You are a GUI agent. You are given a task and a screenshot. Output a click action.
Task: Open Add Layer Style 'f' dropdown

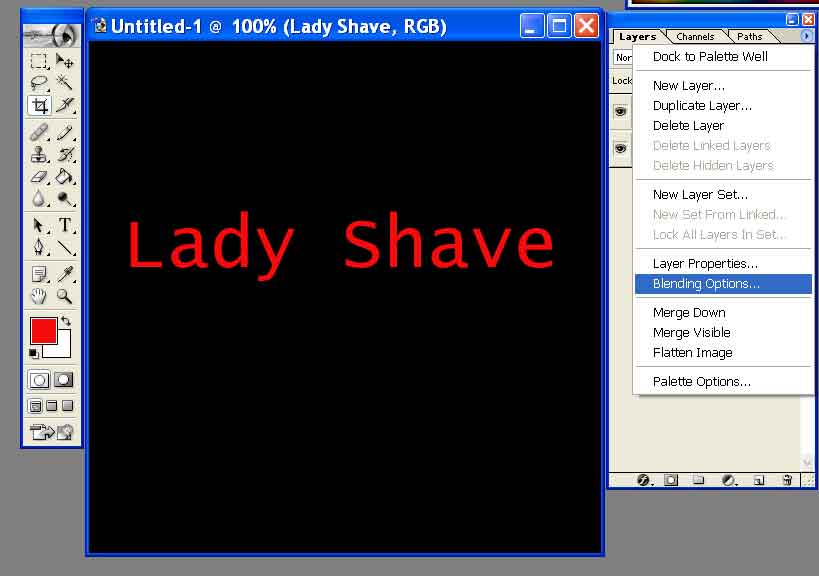pyautogui.click(x=644, y=480)
